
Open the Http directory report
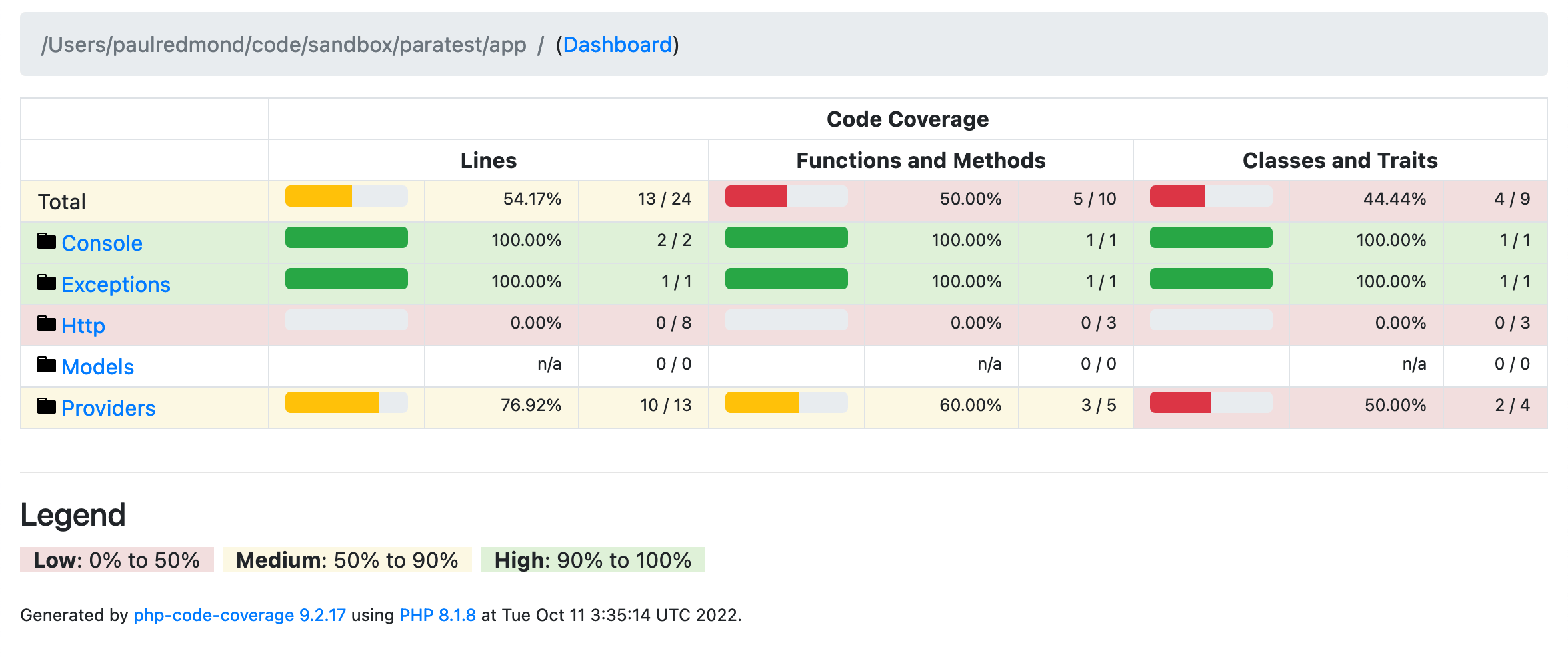coord(83,325)
